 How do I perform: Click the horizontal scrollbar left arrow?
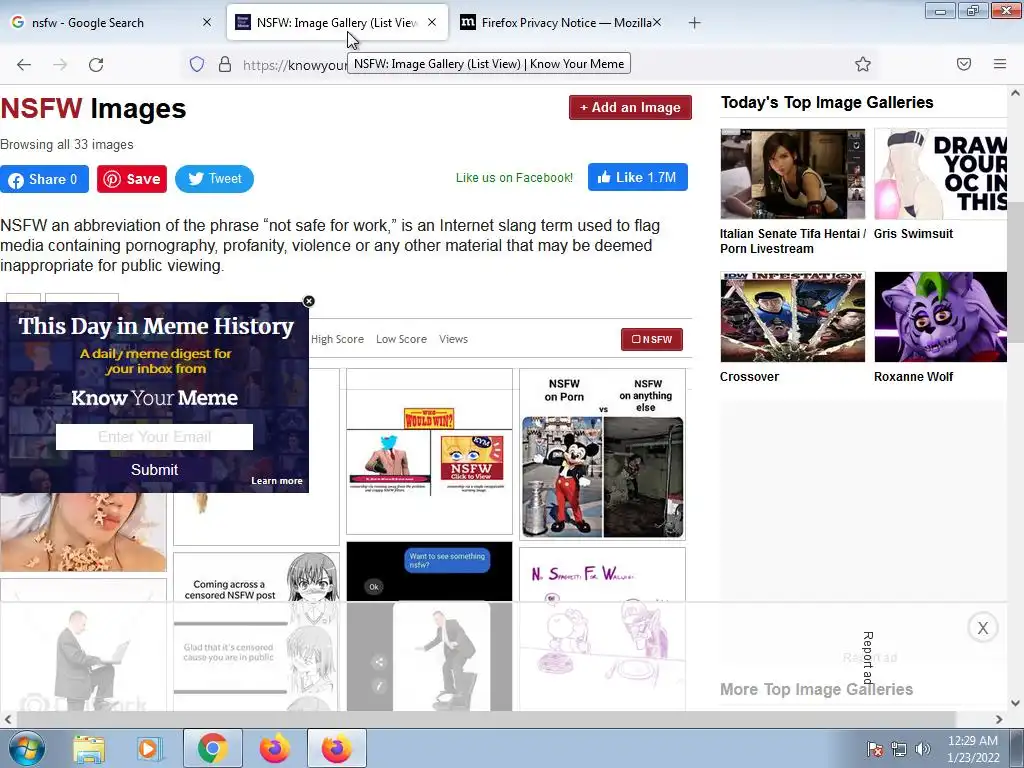tap(8, 720)
